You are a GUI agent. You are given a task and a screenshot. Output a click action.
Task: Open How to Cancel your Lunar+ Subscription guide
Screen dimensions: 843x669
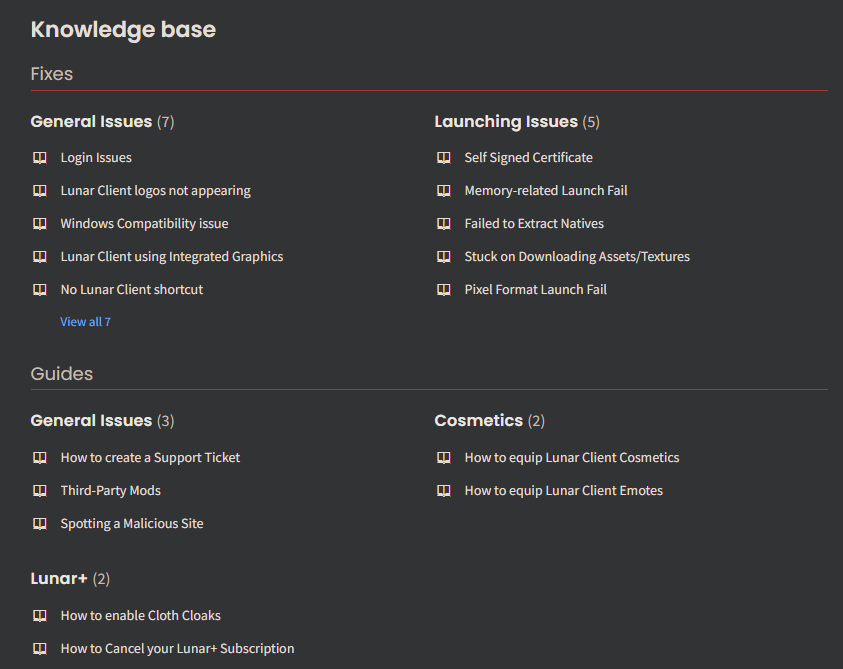(177, 649)
